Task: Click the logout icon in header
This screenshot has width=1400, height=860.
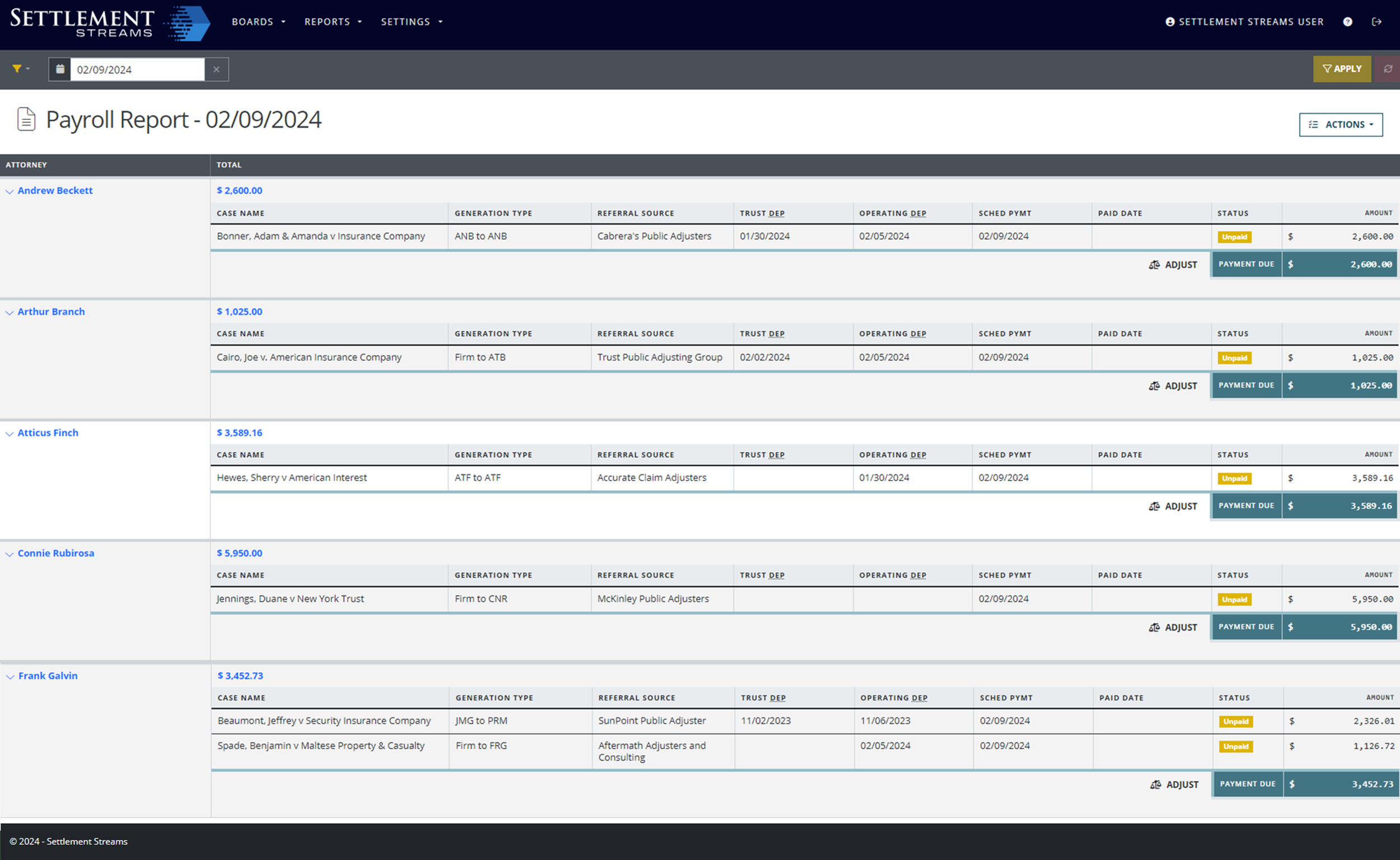Action: (x=1376, y=22)
